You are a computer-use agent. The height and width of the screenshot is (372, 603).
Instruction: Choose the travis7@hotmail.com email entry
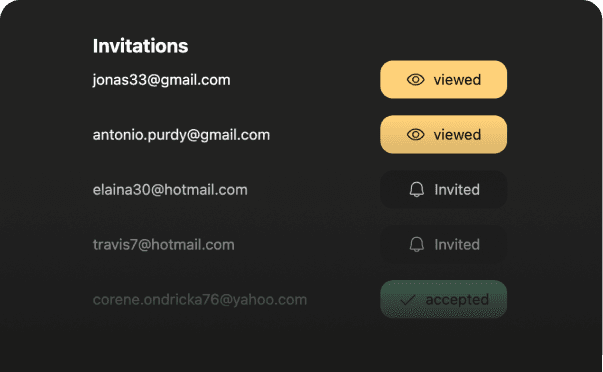coord(163,245)
